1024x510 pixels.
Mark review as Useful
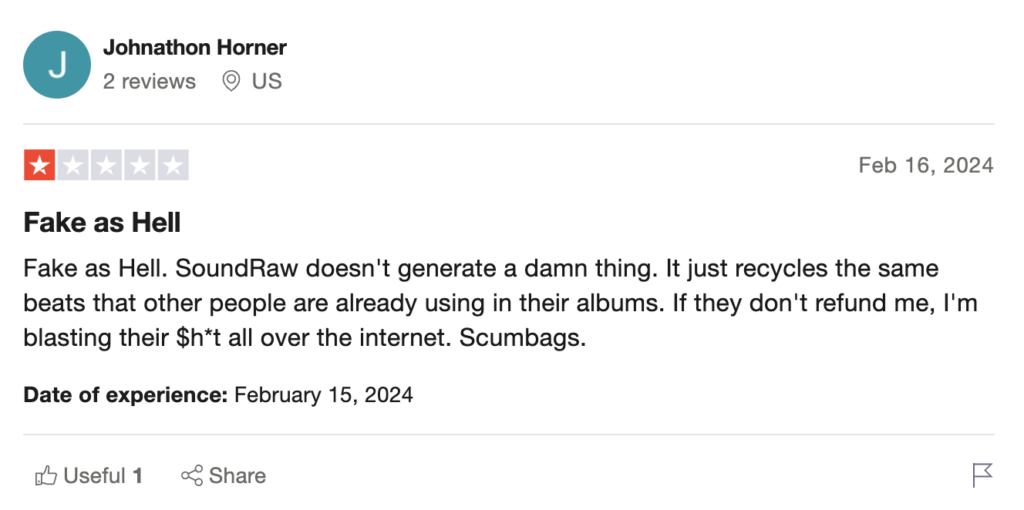click(x=88, y=475)
